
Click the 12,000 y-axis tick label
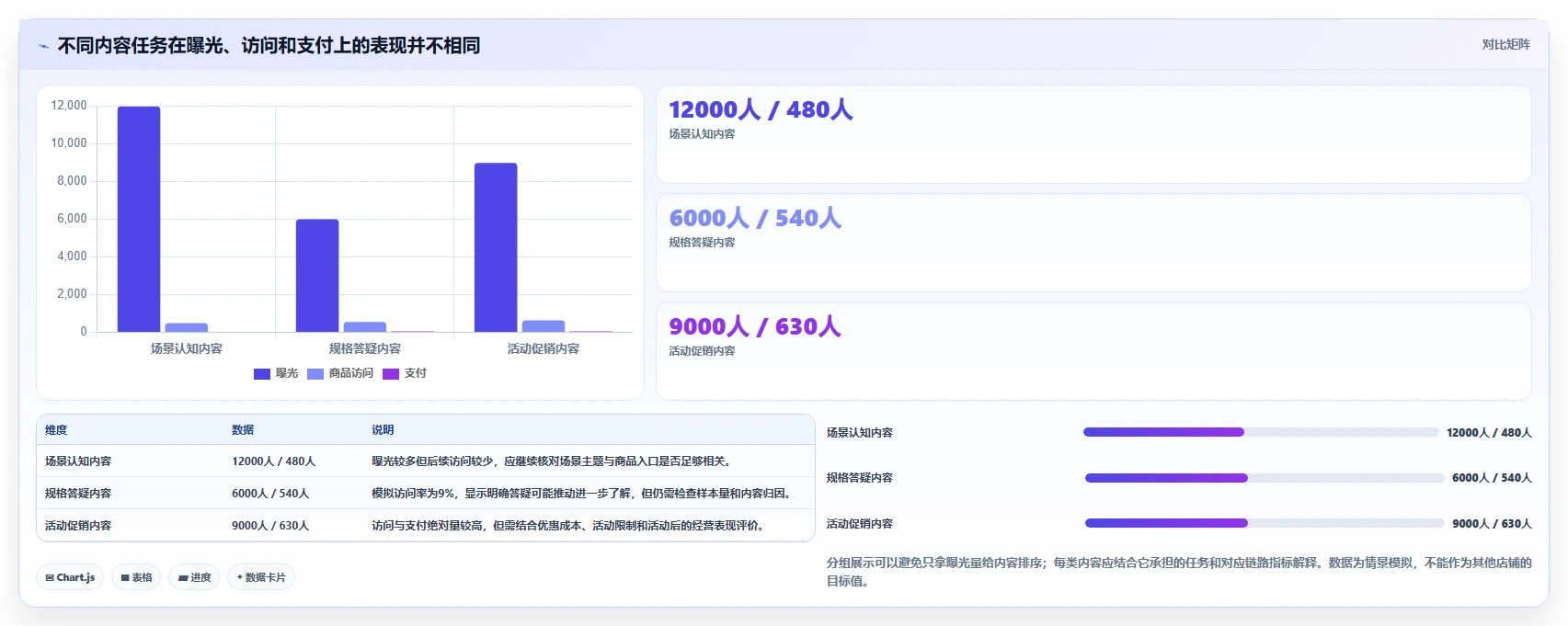69,106
